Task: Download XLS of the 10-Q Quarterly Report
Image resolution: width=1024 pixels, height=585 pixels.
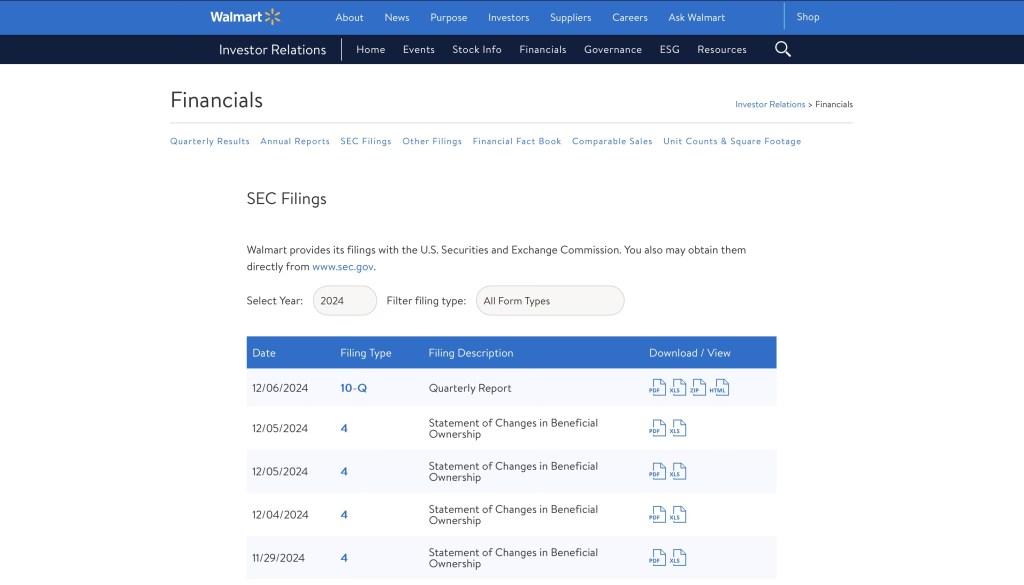Action: point(679,388)
